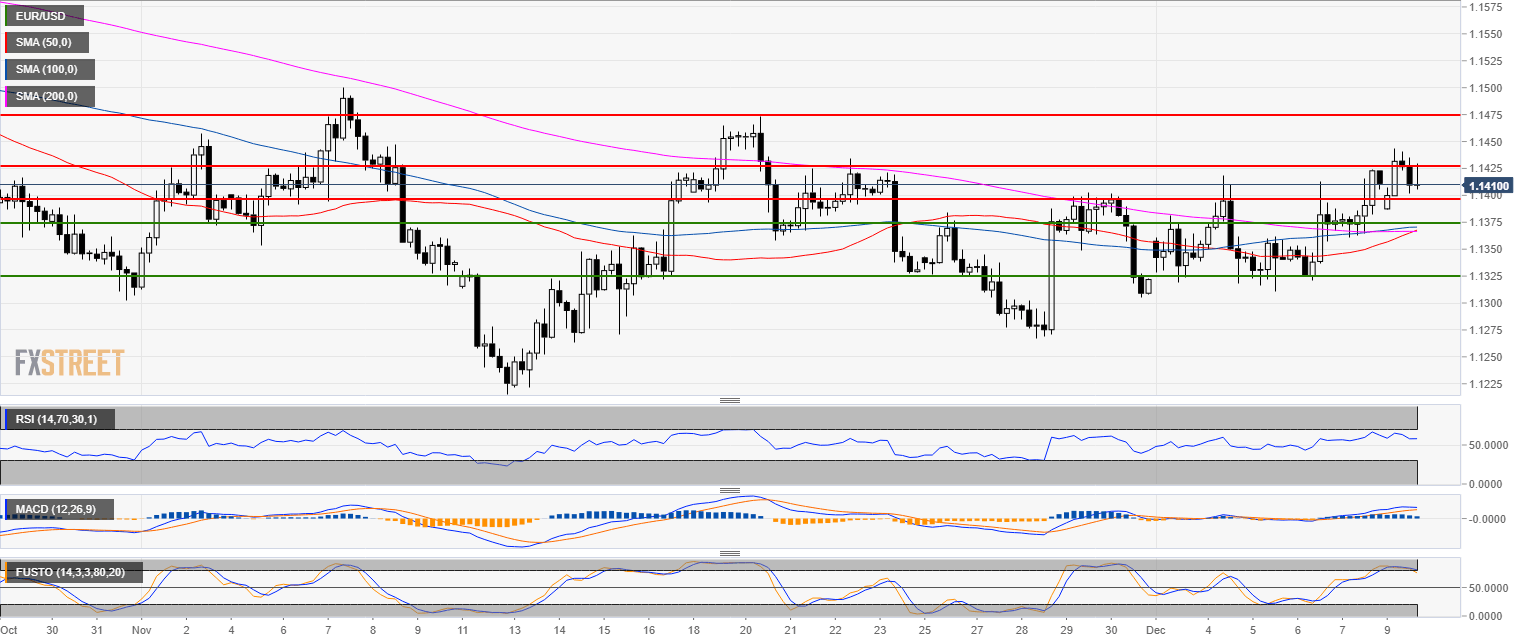Click the Oct label on the time axis

[x=10, y=631]
